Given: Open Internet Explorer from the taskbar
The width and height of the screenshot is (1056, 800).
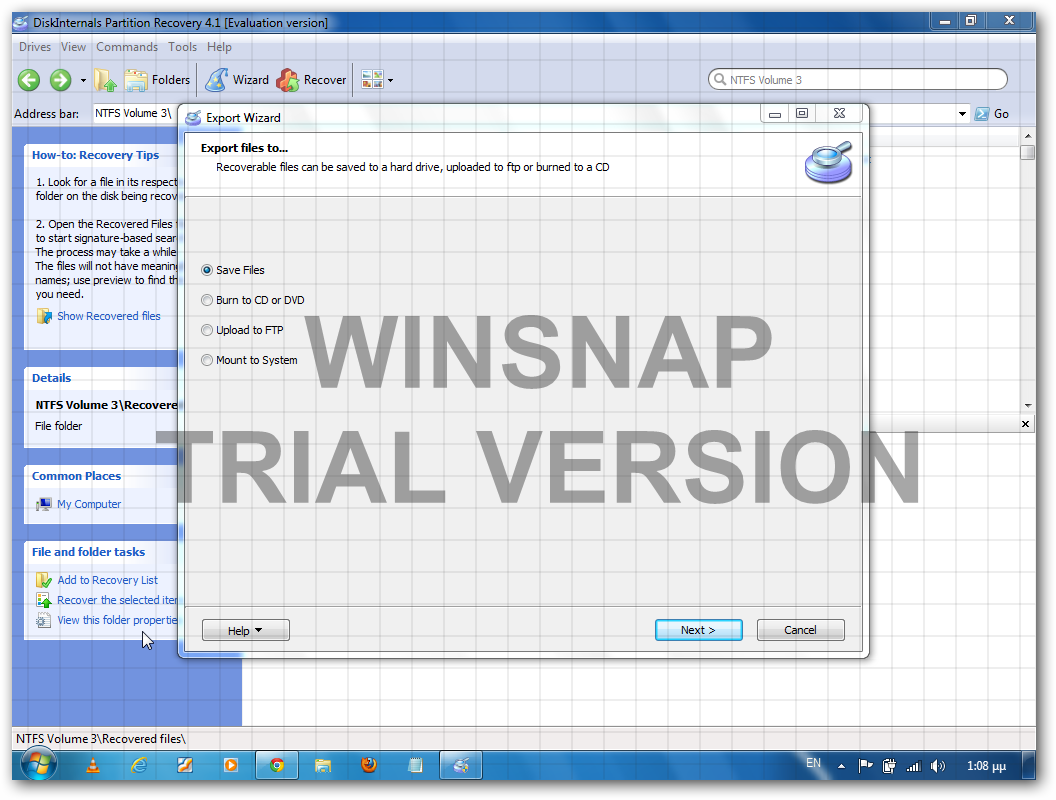Looking at the screenshot, I should [139, 765].
